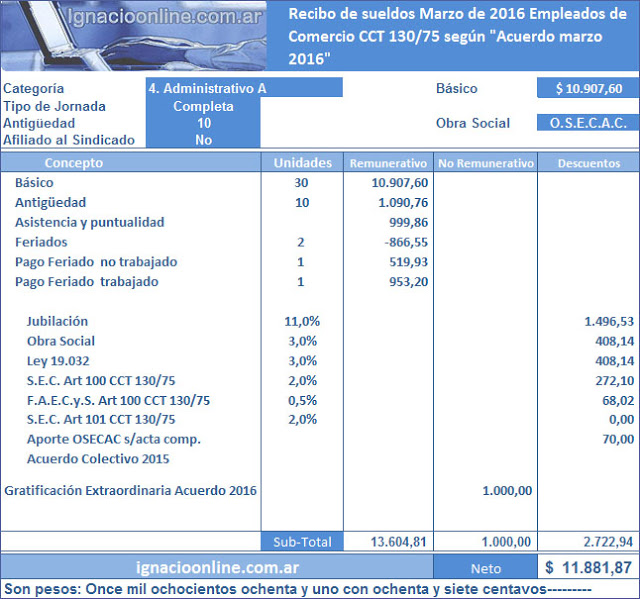Select the net total '$ 11.881,87'
The height and width of the screenshot is (599, 640).
(x=589, y=567)
